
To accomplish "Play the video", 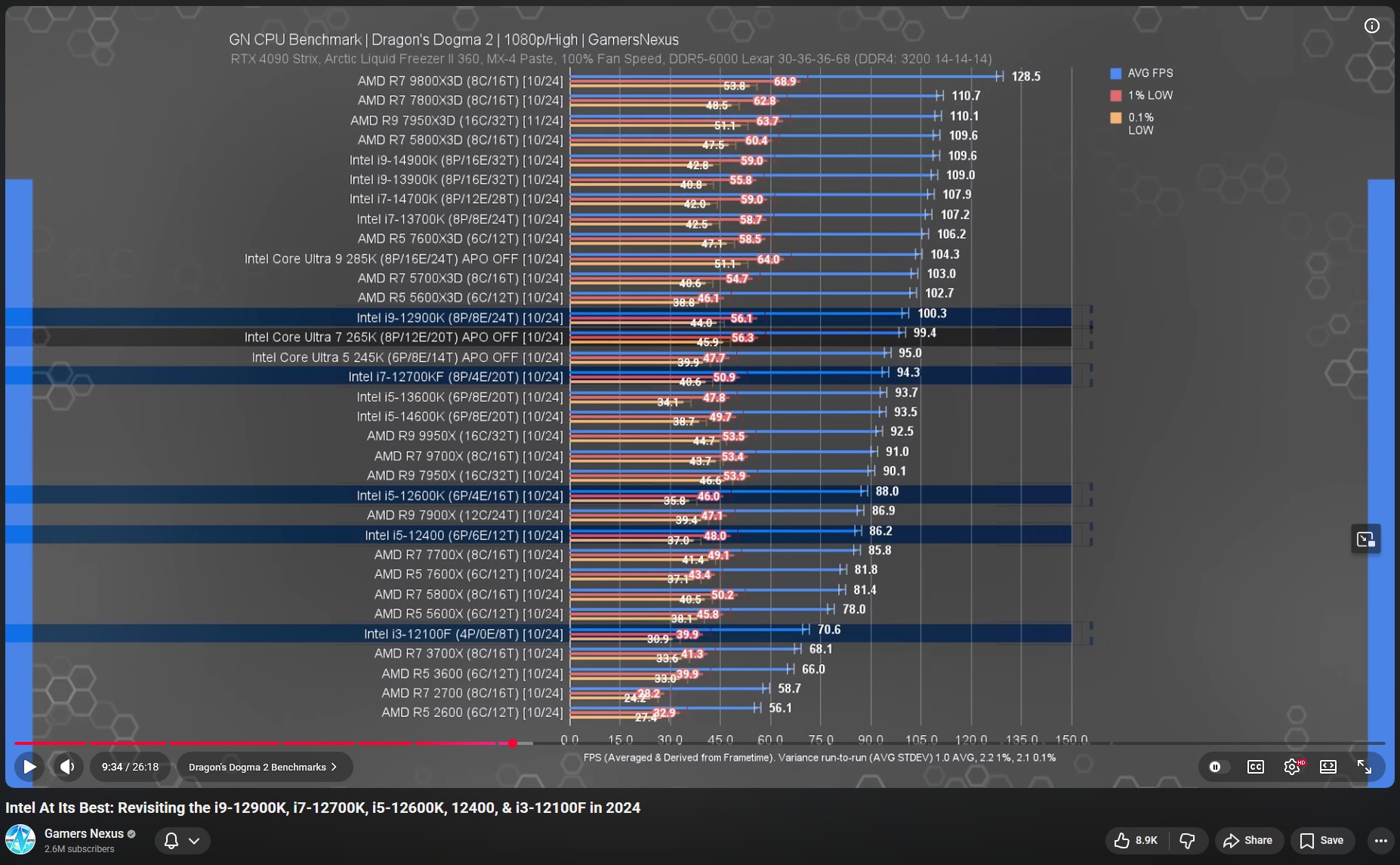I will pos(29,767).
